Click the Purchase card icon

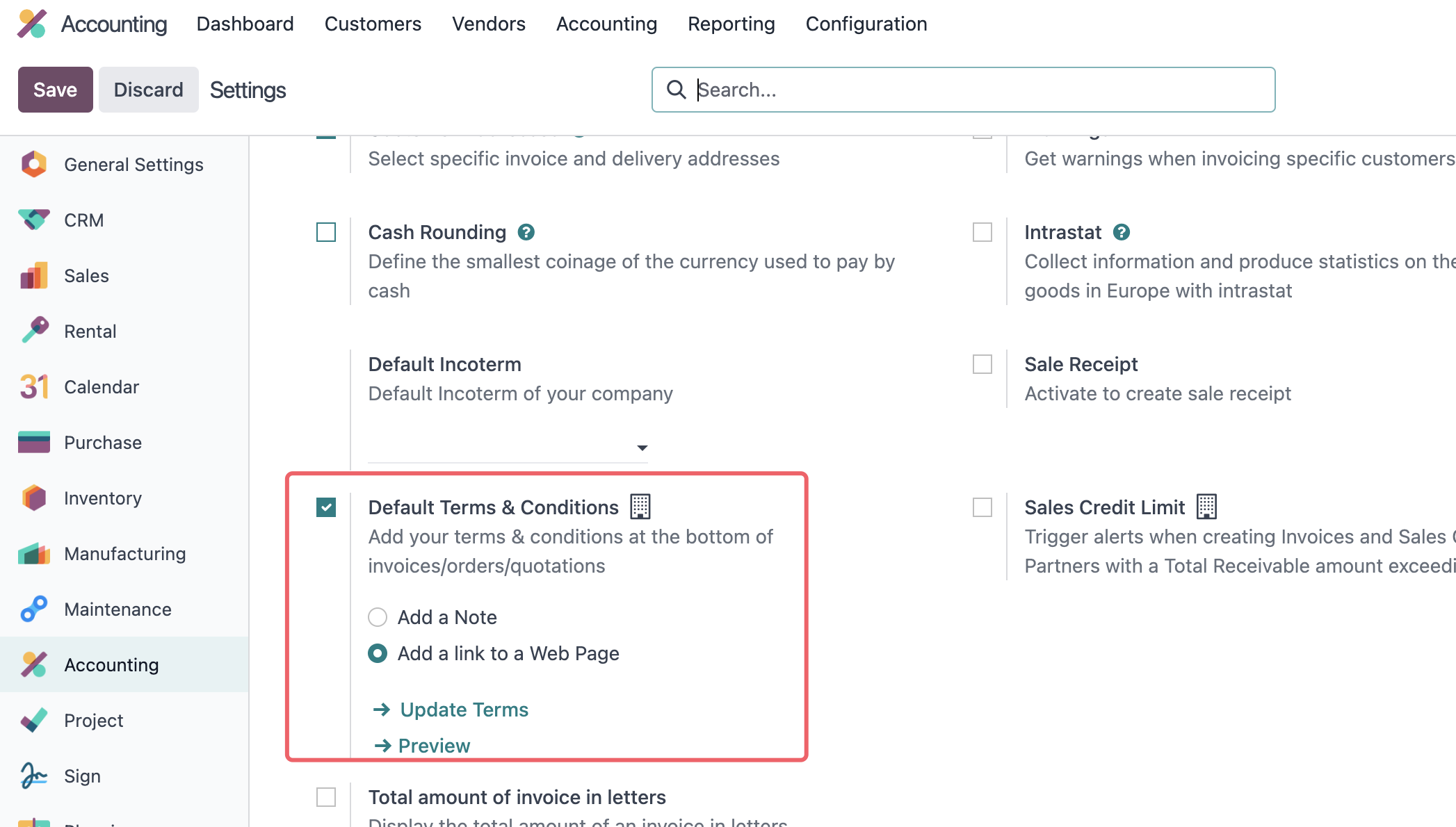coord(33,443)
